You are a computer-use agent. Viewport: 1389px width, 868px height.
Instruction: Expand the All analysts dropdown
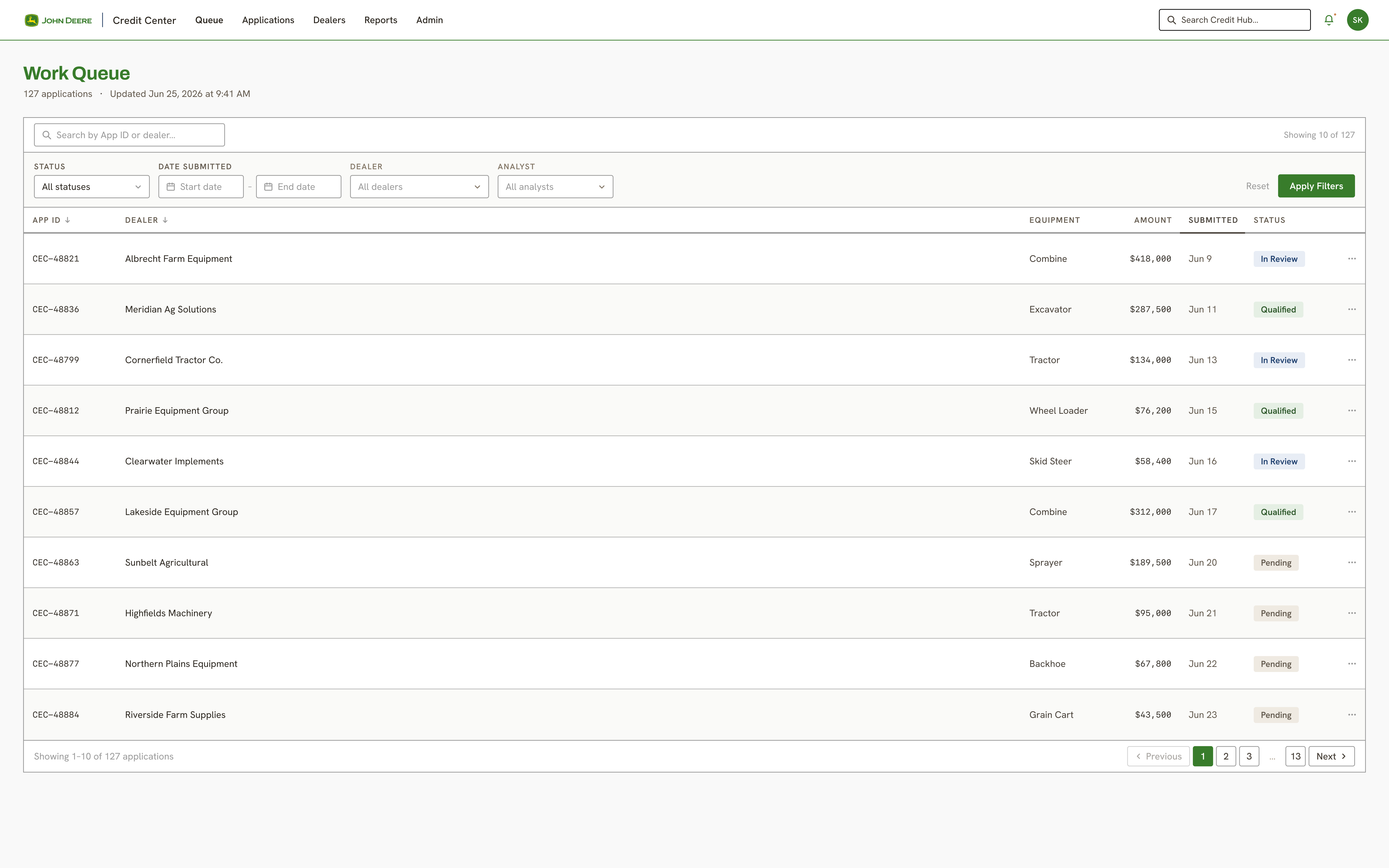555,187
